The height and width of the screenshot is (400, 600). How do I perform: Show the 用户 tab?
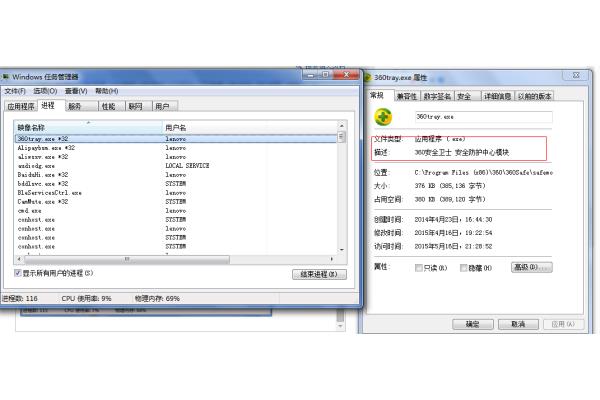click(165, 106)
